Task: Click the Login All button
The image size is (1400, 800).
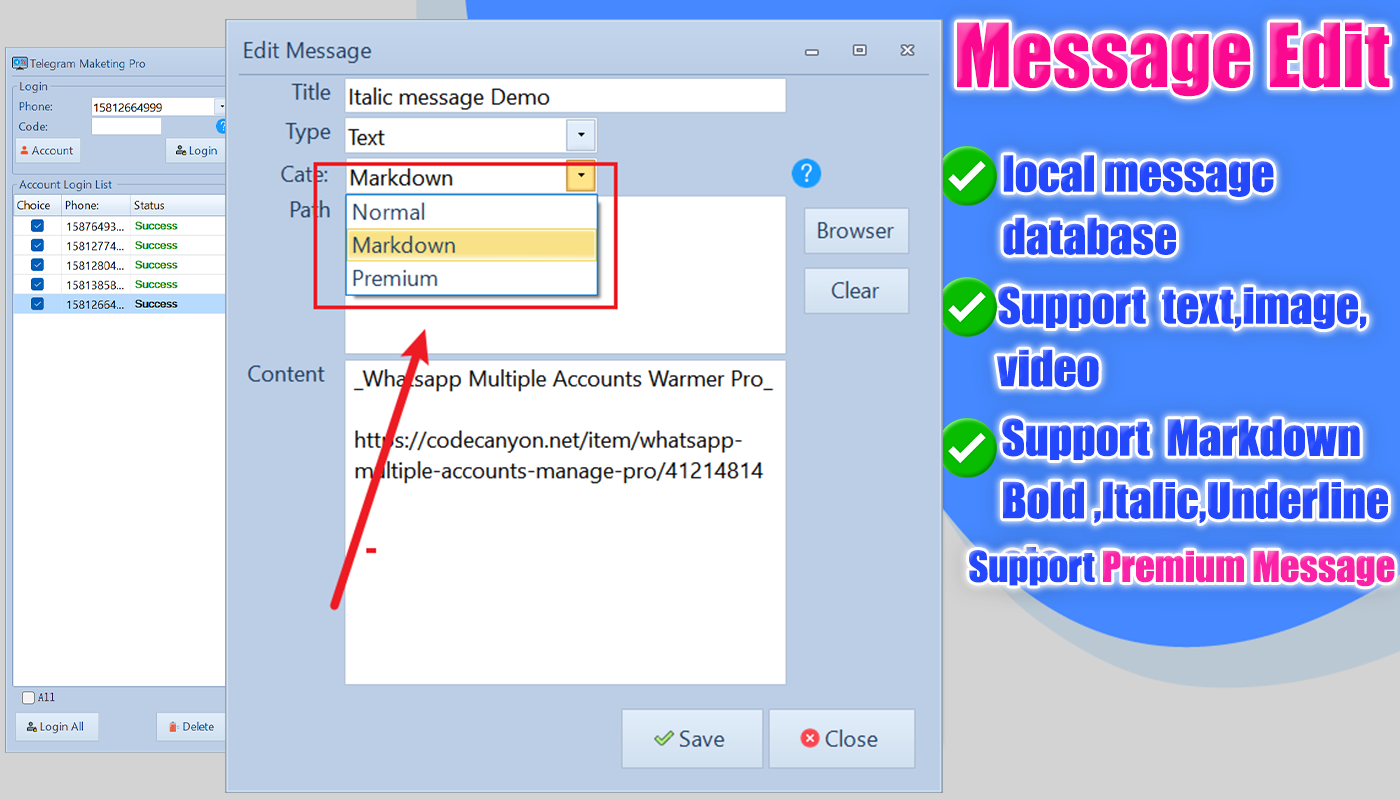Action: click(57, 727)
